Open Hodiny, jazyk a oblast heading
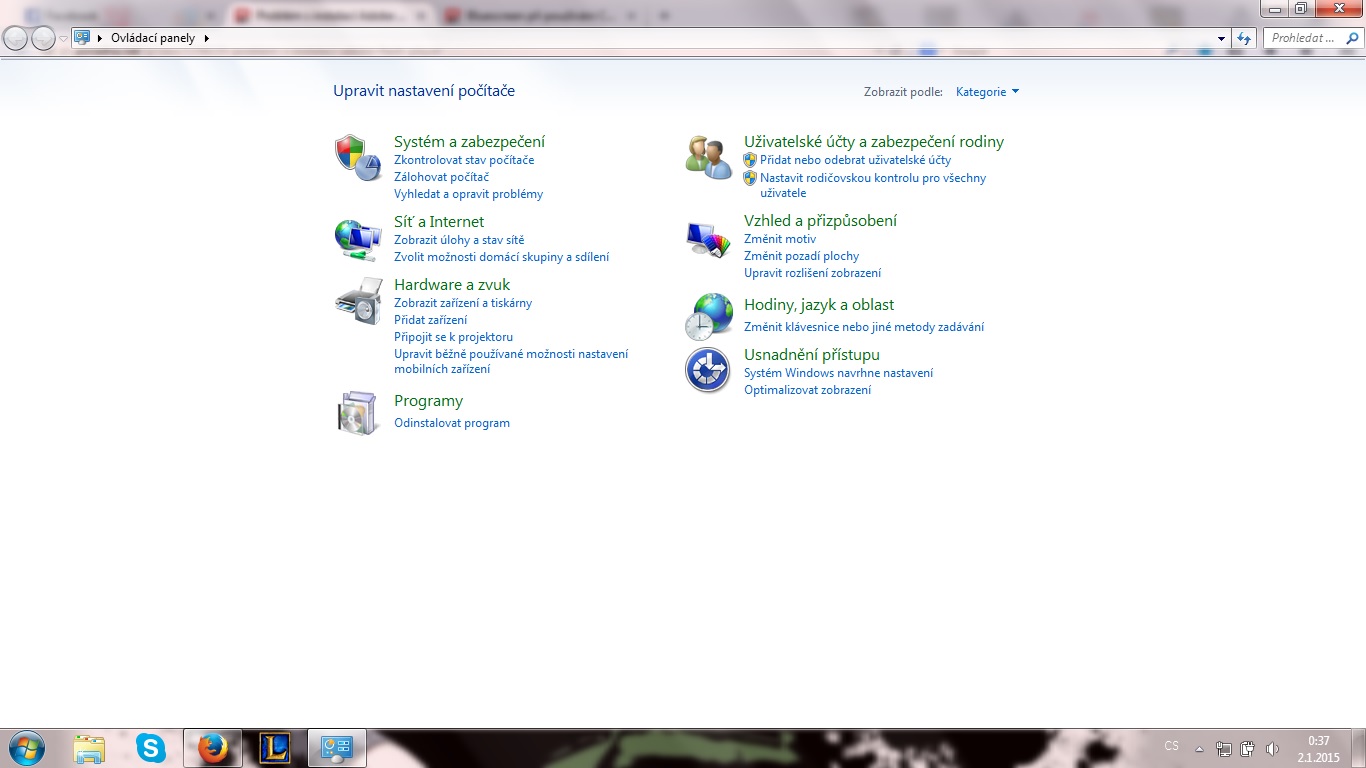Viewport: 1366px width, 768px height. (x=819, y=305)
